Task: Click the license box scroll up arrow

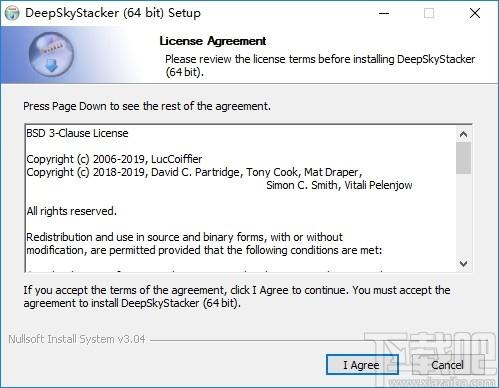Action: 463,134
